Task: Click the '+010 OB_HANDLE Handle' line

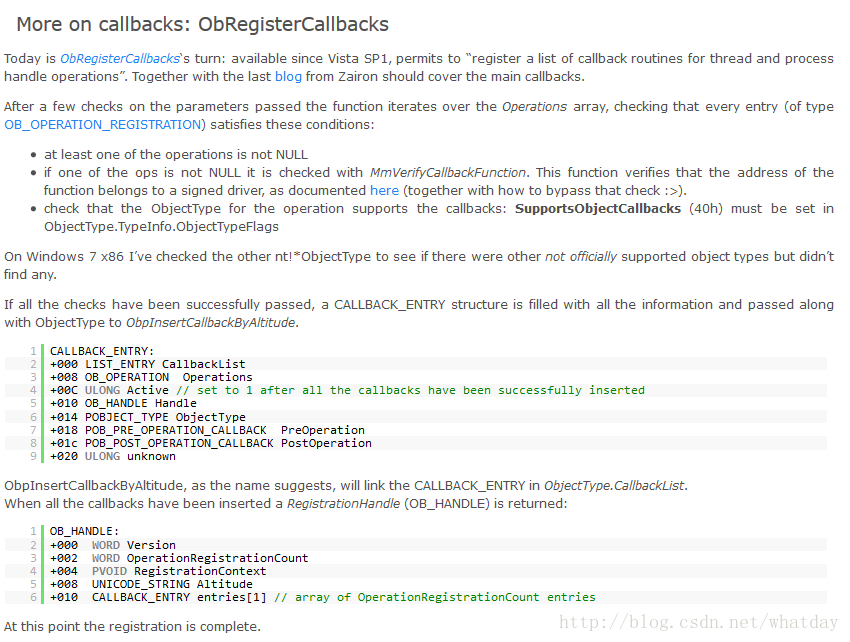Action: [x=123, y=403]
